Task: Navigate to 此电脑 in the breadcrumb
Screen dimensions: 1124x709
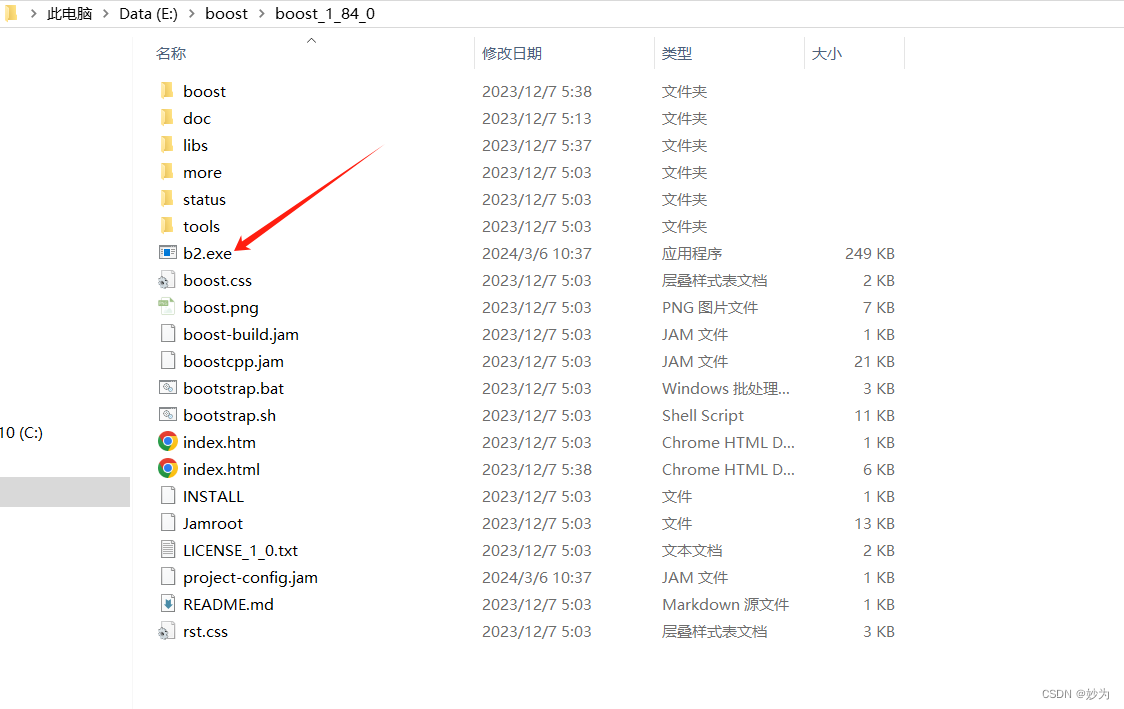Action: [x=70, y=14]
